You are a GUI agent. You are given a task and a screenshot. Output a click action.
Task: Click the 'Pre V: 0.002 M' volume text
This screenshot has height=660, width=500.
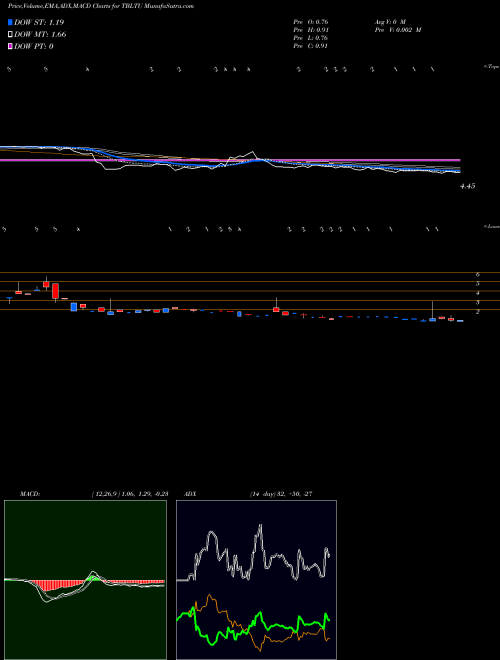397,30
